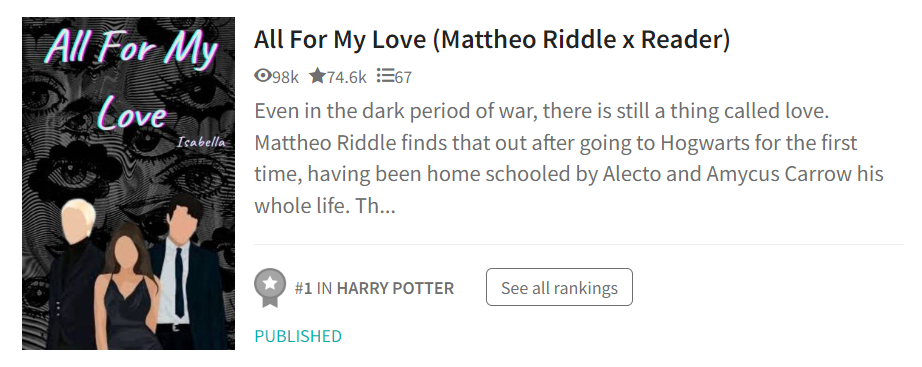
Task: Click the ranking medal badge icon
Action: [270, 288]
